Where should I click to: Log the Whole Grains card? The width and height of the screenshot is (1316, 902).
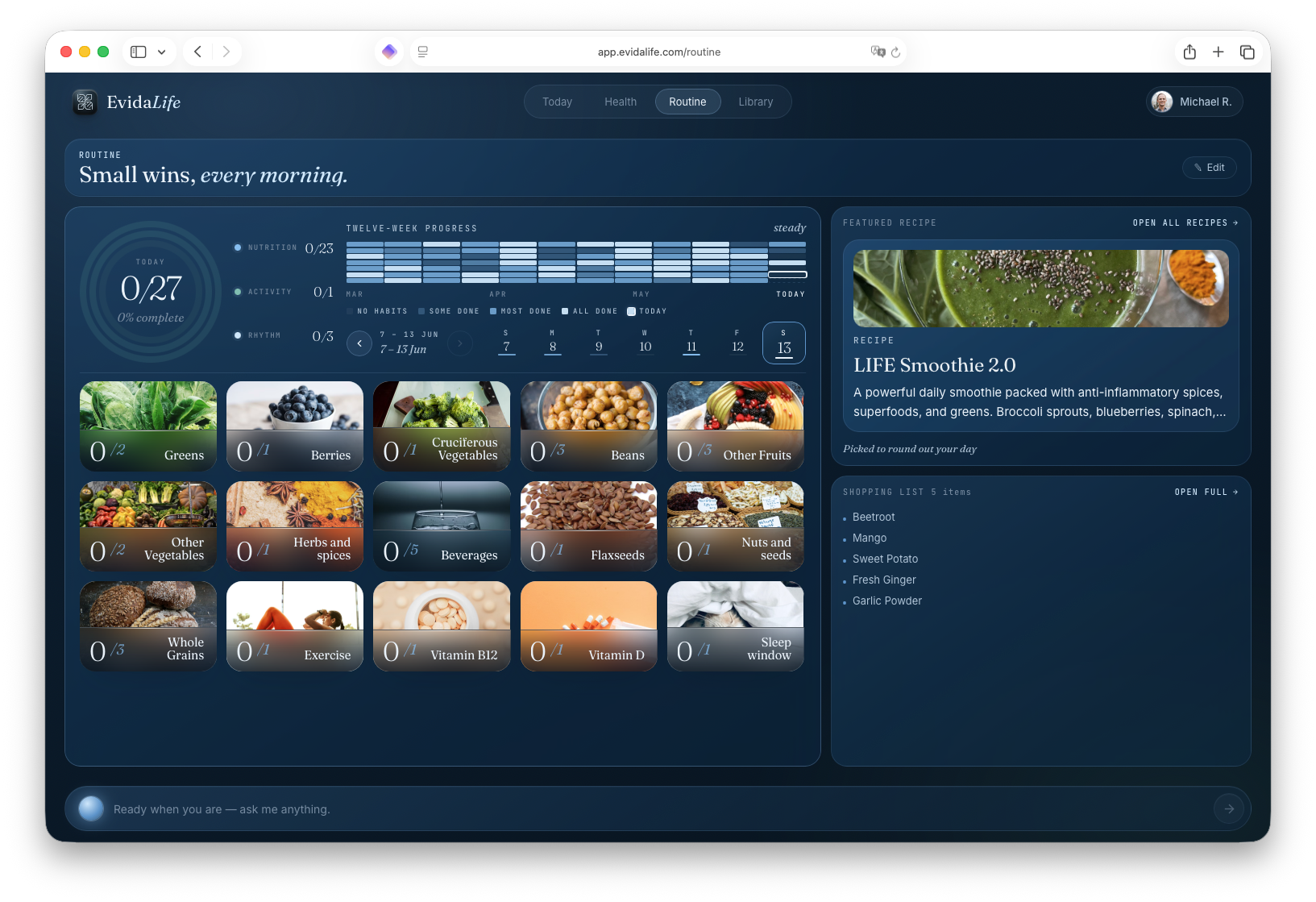click(x=148, y=626)
